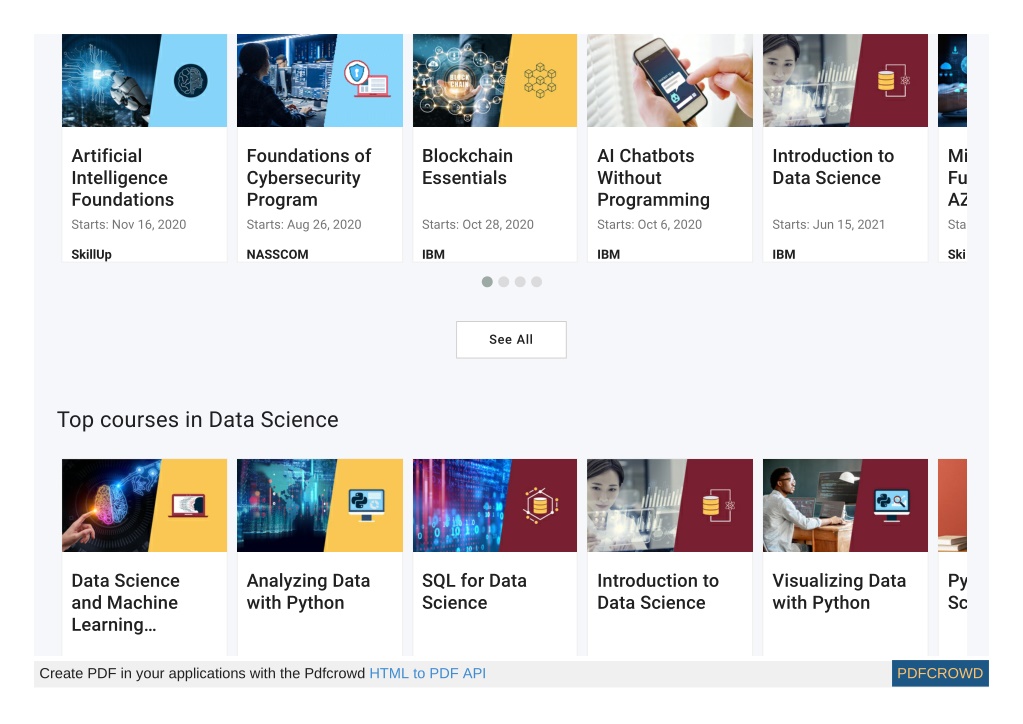Open Blockchain Essentials course image
Viewport: 1023px width, 724px height.
495,80
